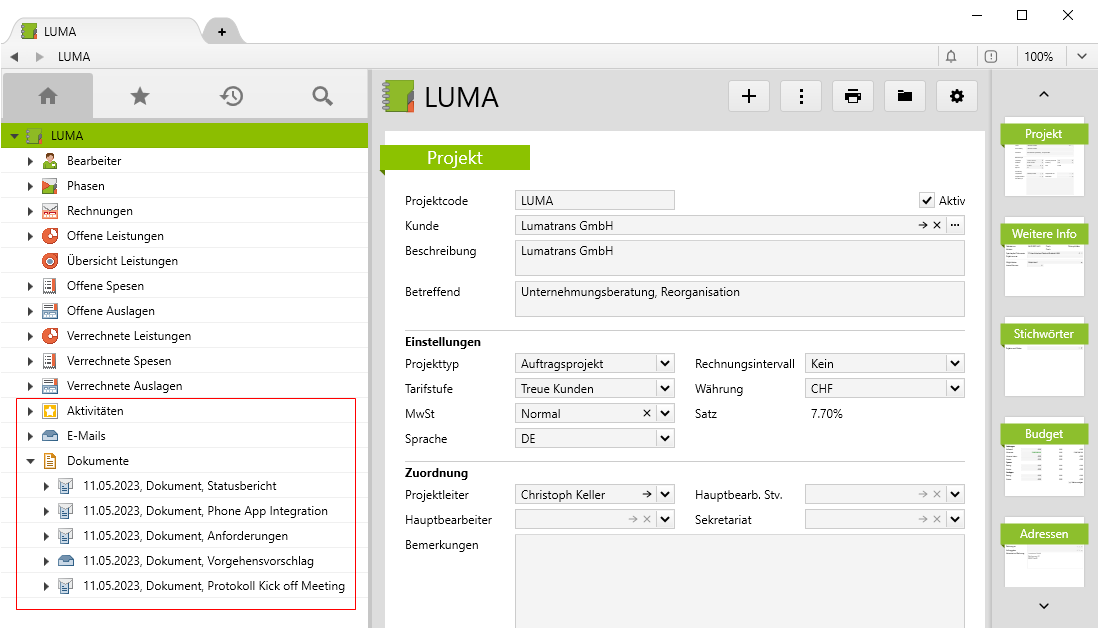Open the Währung dropdown showing CHF
This screenshot has width=1099, height=629.
coord(955,389)
